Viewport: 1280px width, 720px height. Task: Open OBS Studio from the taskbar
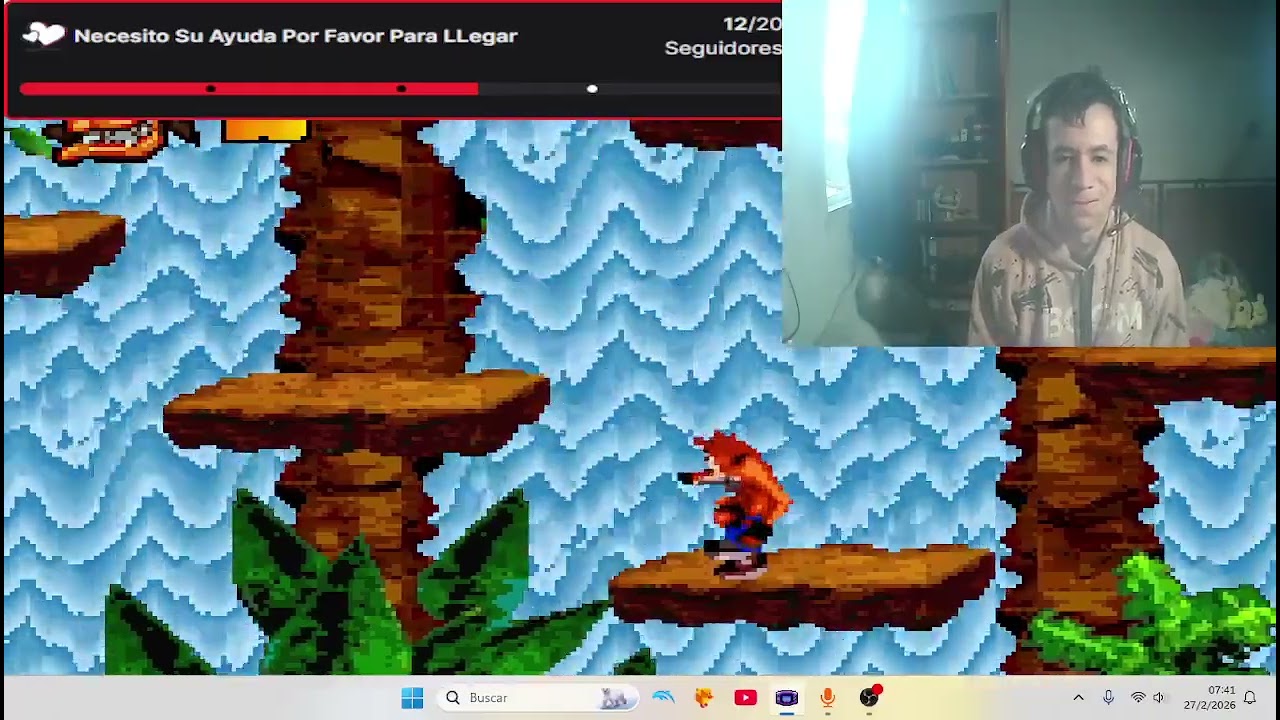[869, 697]
